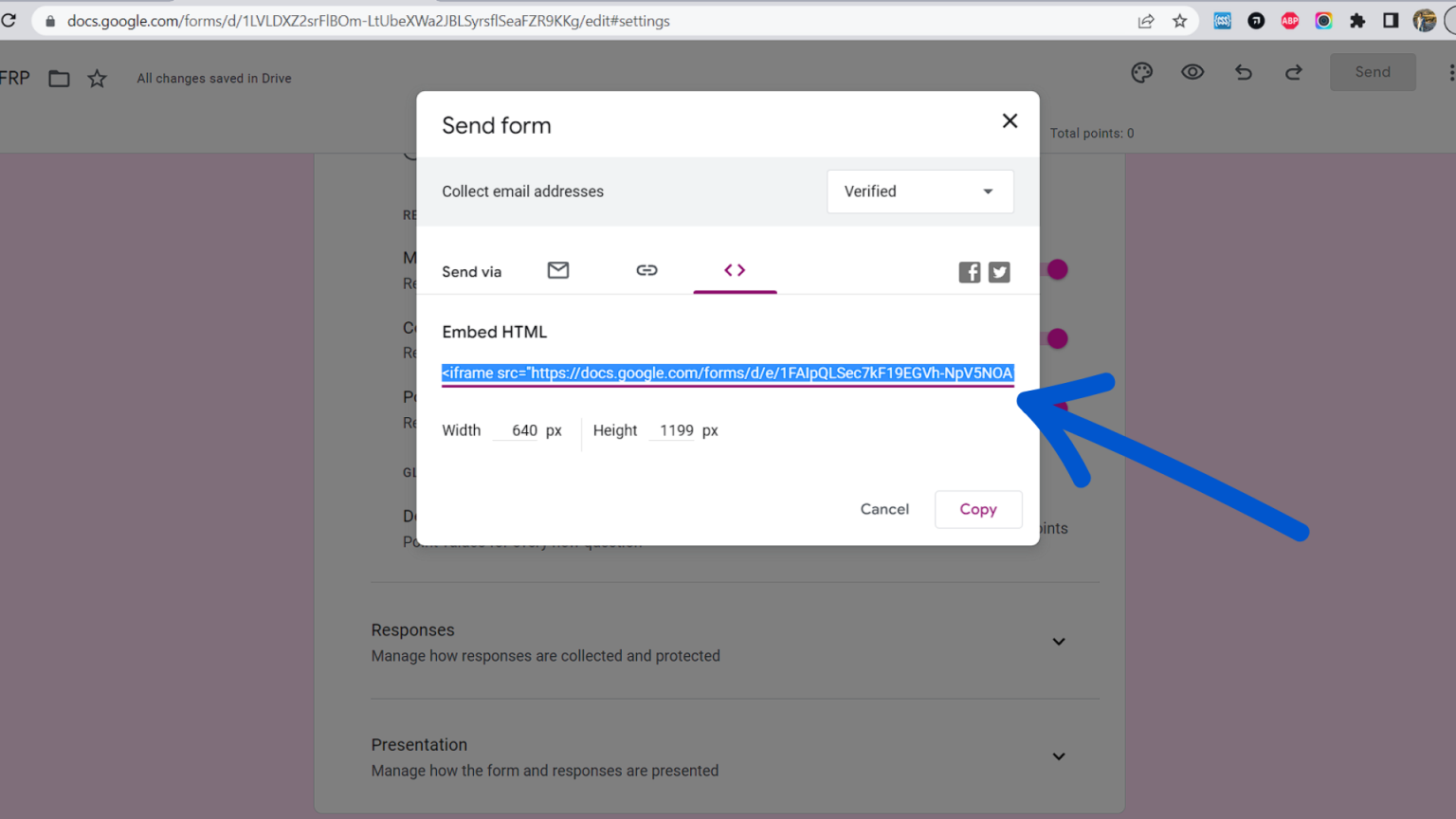
Task: Expand the Presentation section
Action: point(1059,756)
